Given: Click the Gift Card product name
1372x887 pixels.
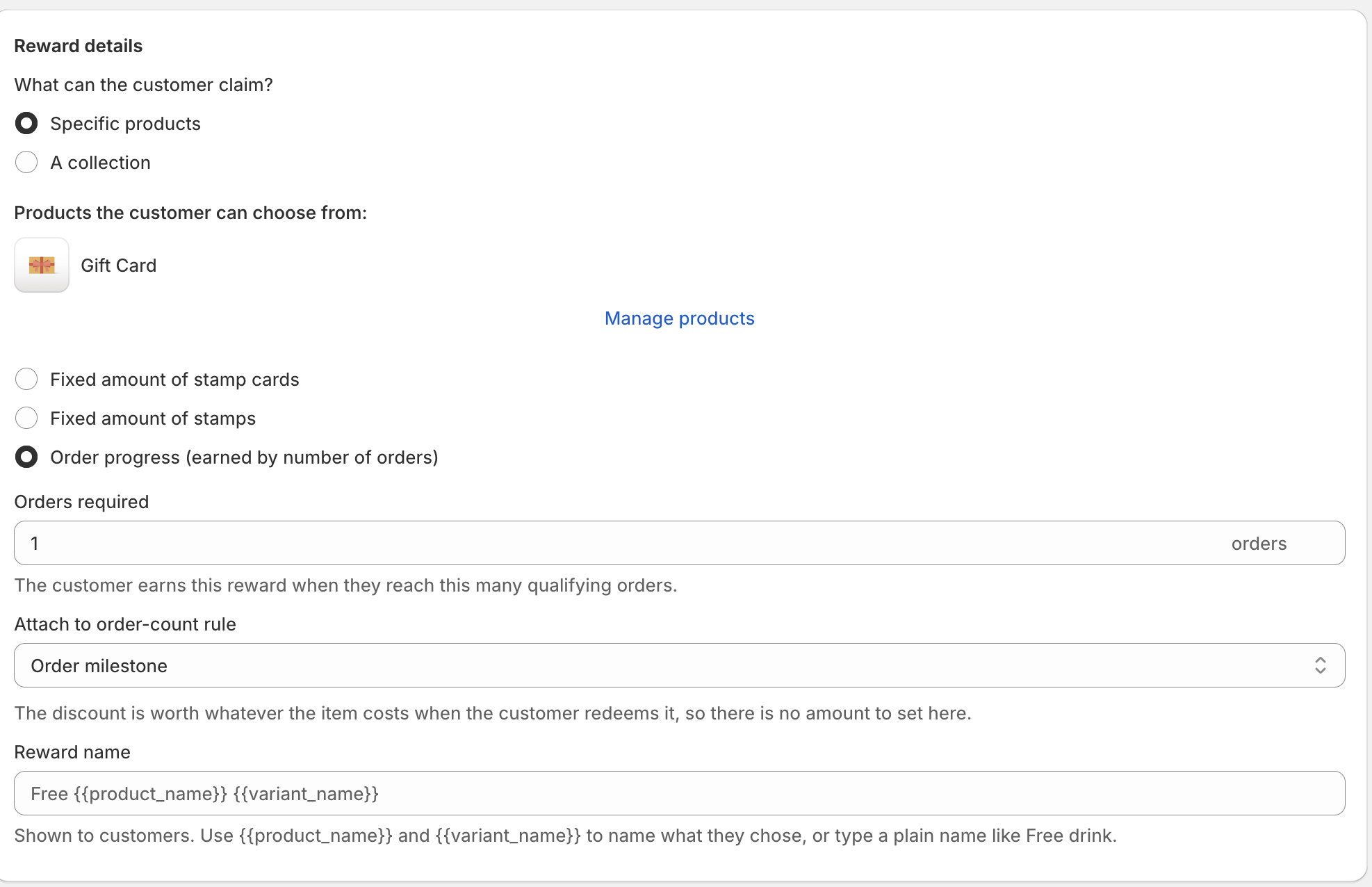Looking at the screenshot, I should [118, 266].
